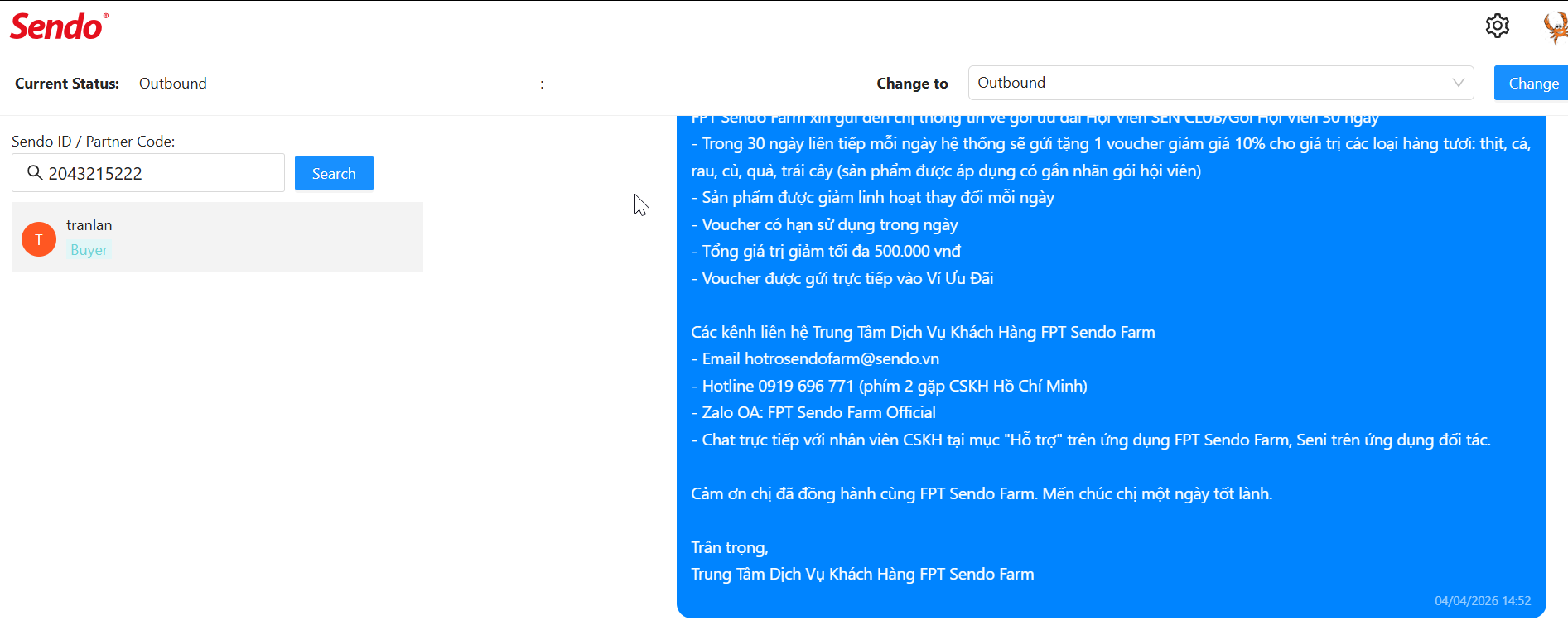Click the --:-- timer display

point(542,84)
